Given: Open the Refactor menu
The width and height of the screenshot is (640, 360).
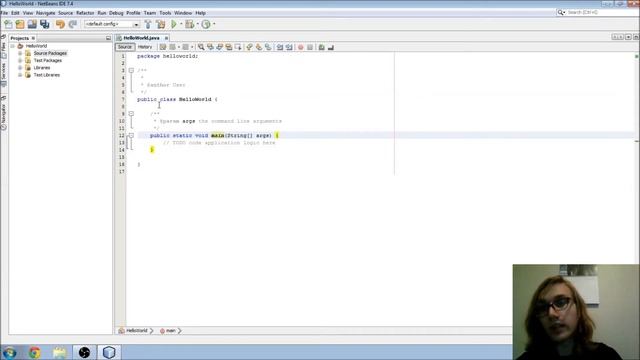Looking at the screenshot, I should [85, 13].
